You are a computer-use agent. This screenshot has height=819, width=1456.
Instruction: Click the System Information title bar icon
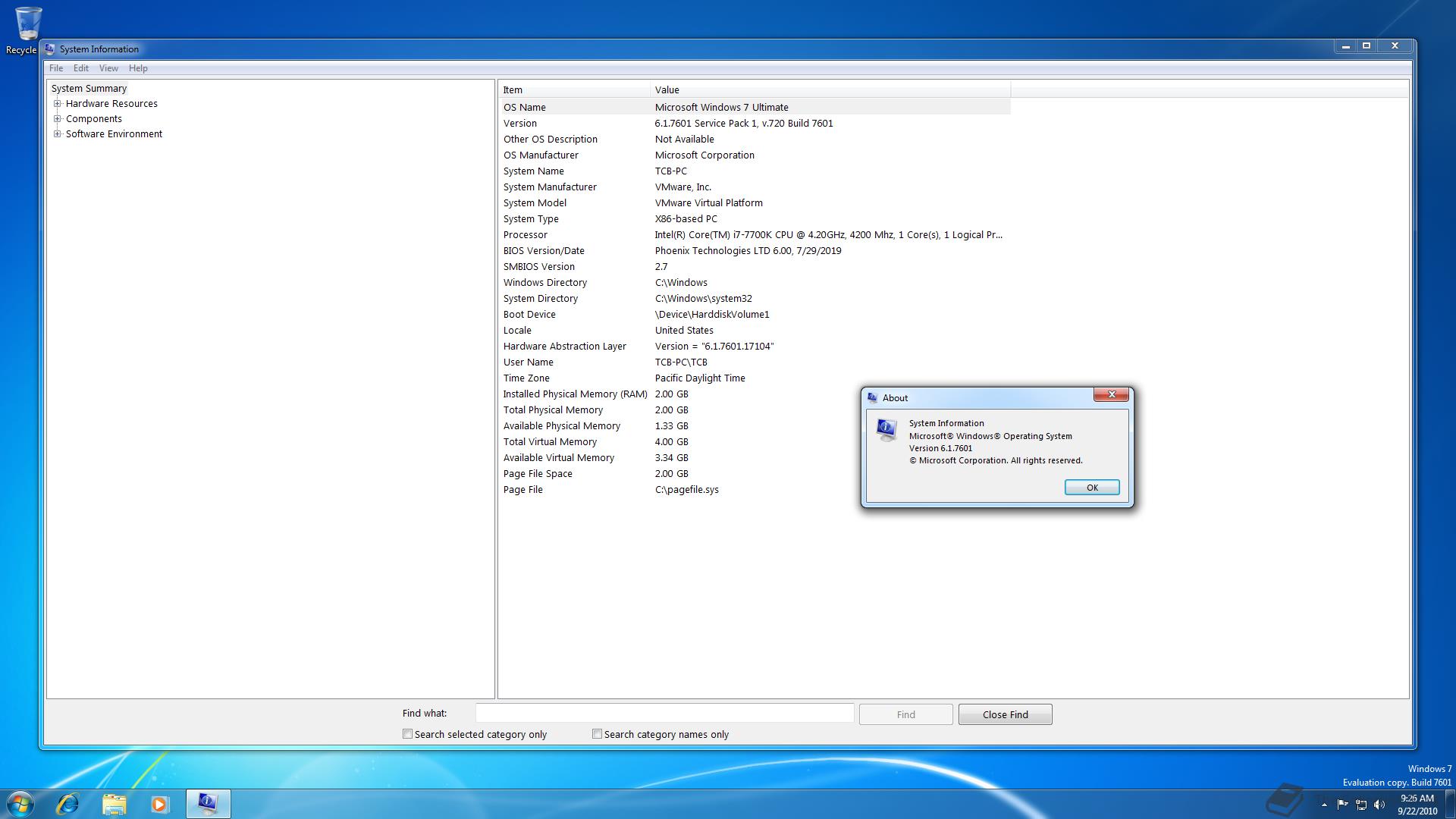pyautogui.click(x=50, y=49)
